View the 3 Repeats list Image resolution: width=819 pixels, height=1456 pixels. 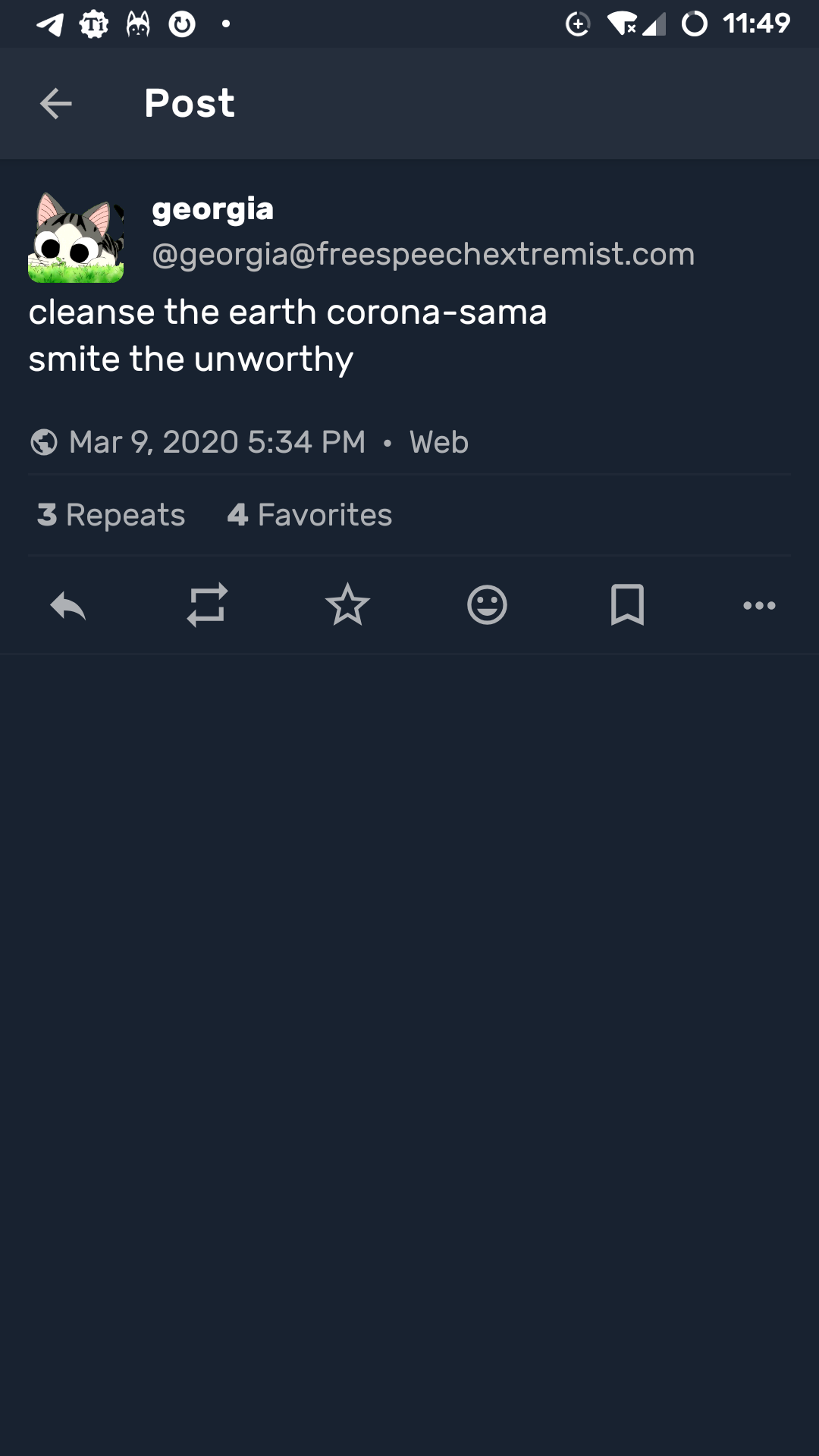tap(111, 515)
